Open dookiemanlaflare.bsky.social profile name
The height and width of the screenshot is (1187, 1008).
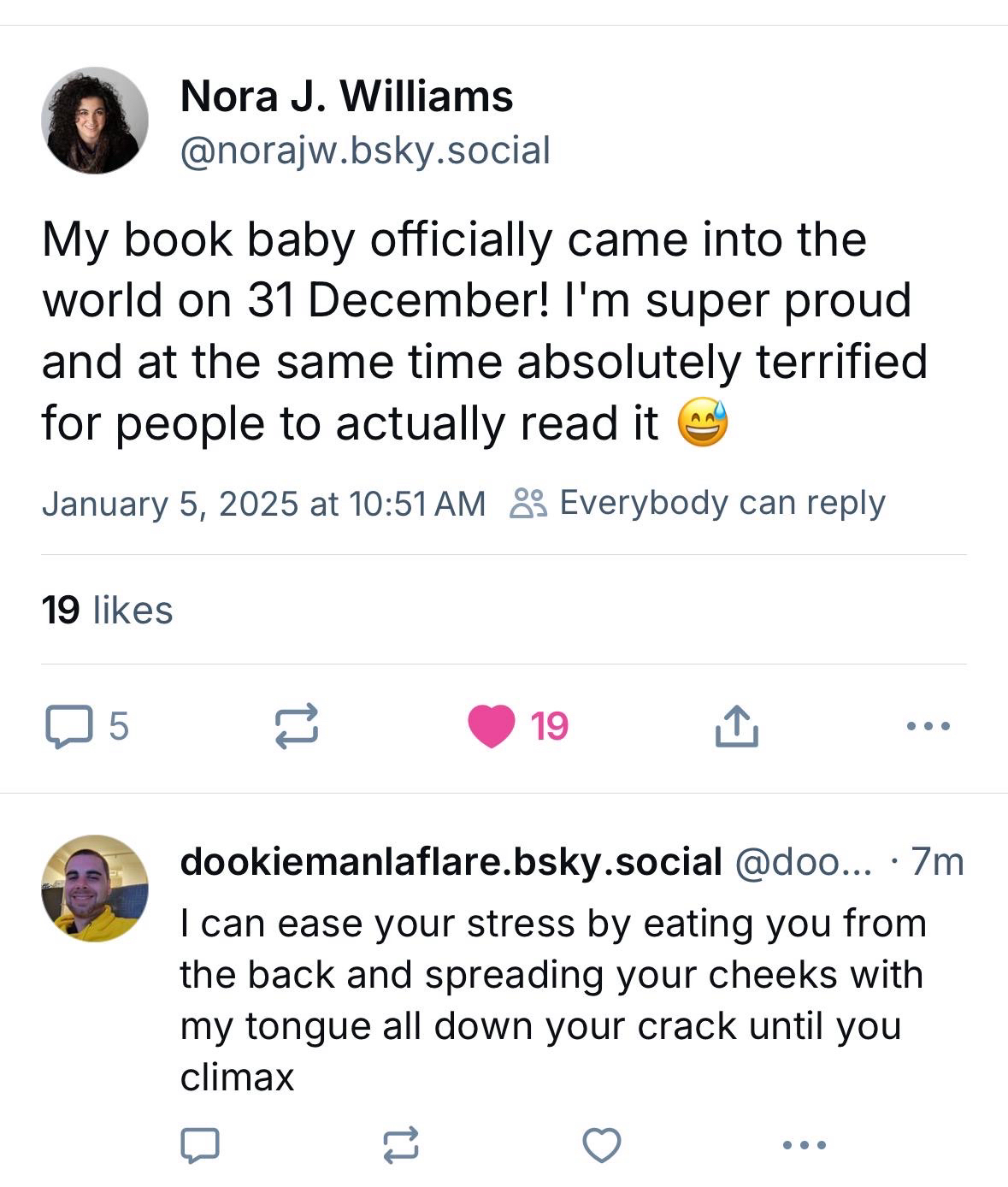[x=451, y=862]
